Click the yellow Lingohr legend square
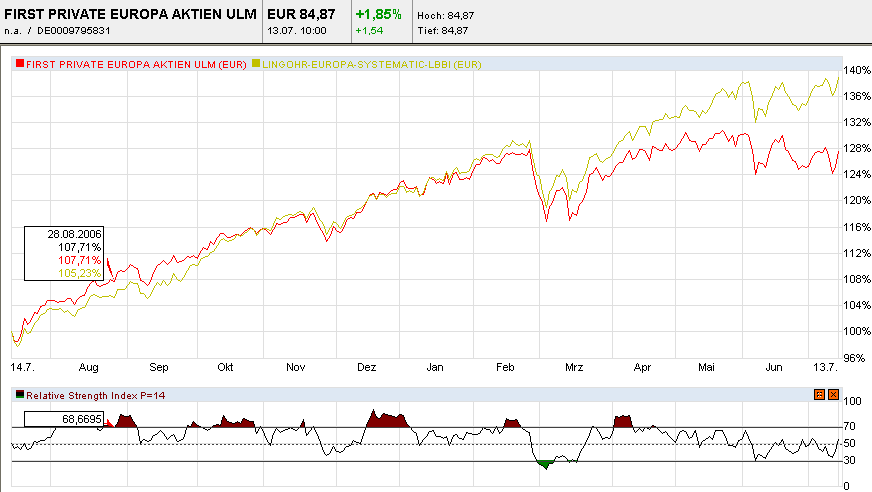The height and width of the screenshot is (492, 872). (256, 63)
